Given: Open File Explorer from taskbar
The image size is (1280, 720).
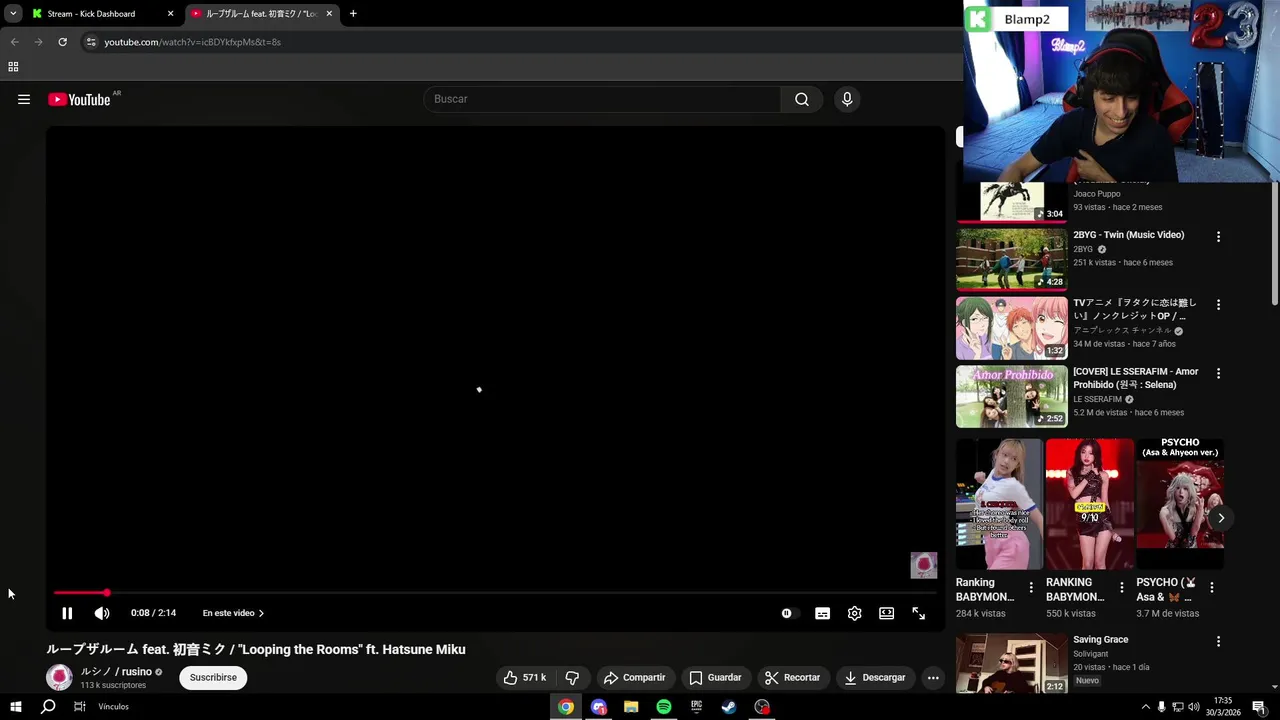Looking at the screenshot, I should coord(631,707).
